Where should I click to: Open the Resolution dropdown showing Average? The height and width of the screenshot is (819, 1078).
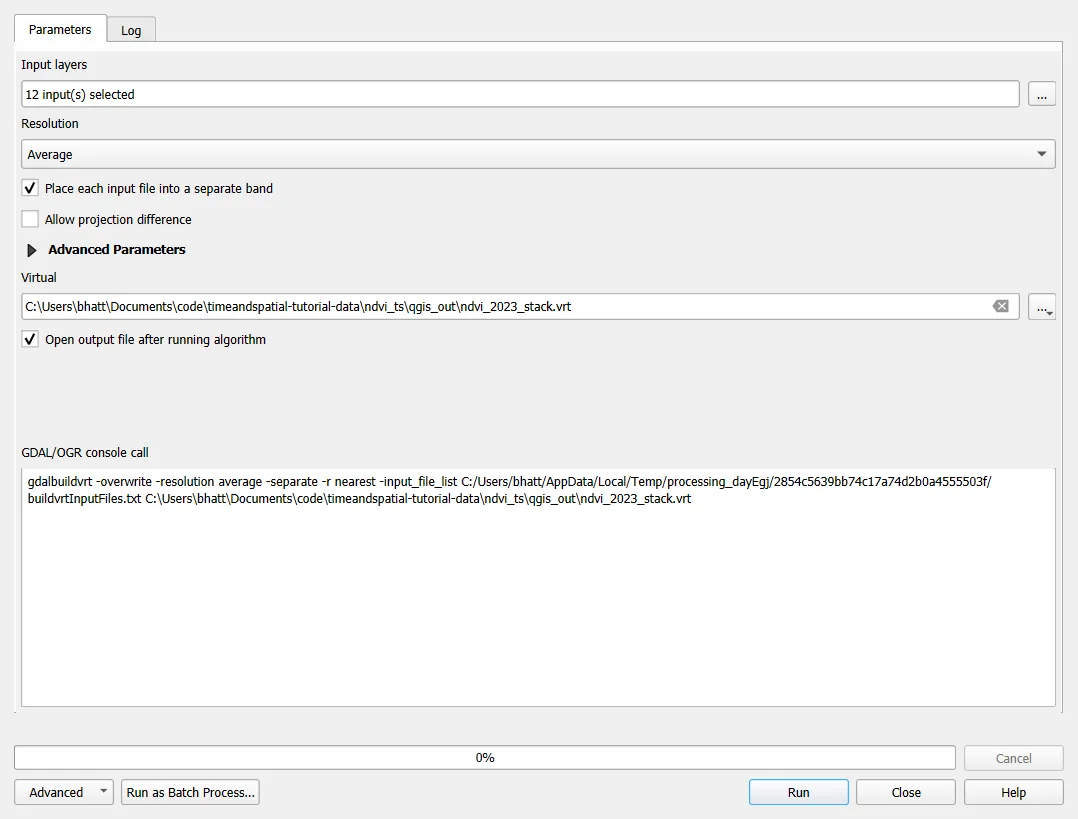pos(538,154)
